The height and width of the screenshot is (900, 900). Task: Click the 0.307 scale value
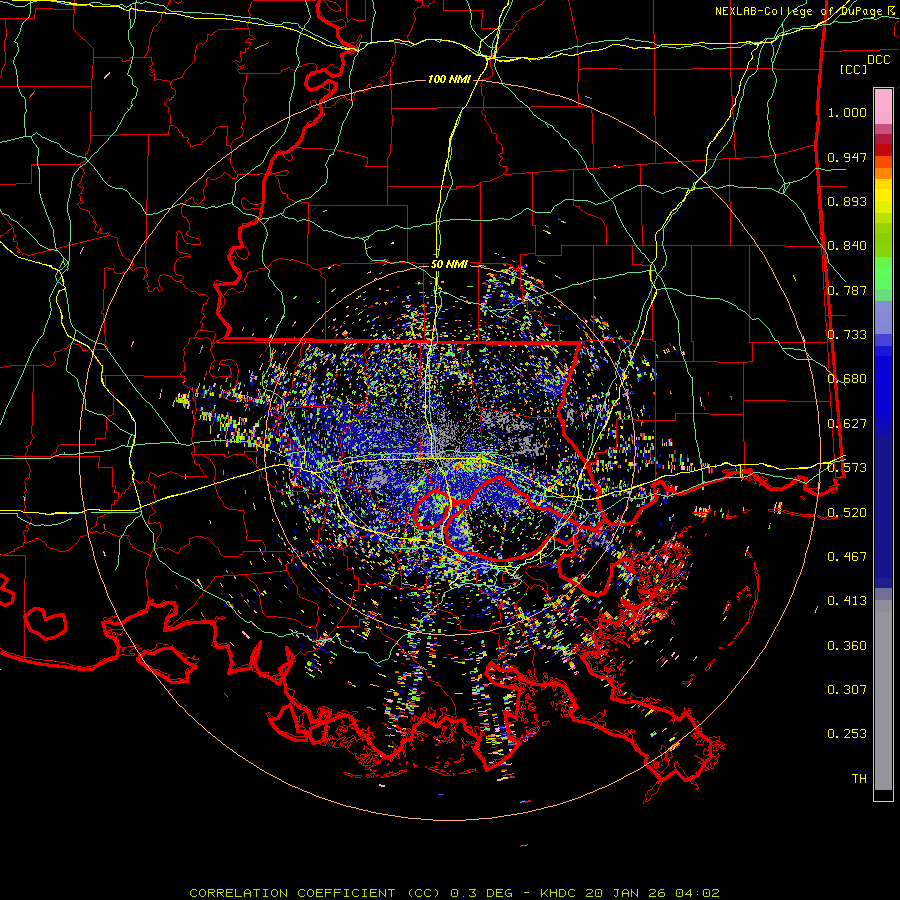(x=847, y=690)
